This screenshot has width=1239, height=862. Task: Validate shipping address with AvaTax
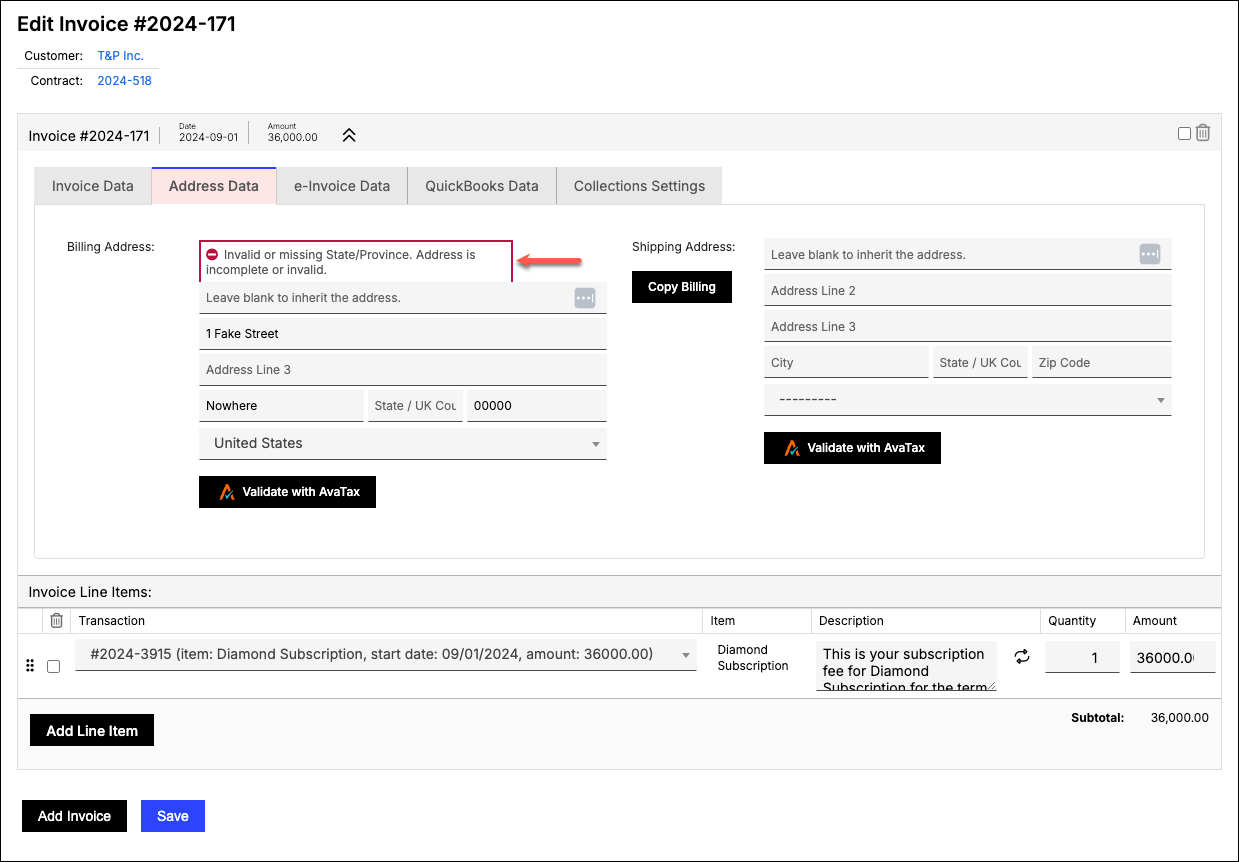852,448
